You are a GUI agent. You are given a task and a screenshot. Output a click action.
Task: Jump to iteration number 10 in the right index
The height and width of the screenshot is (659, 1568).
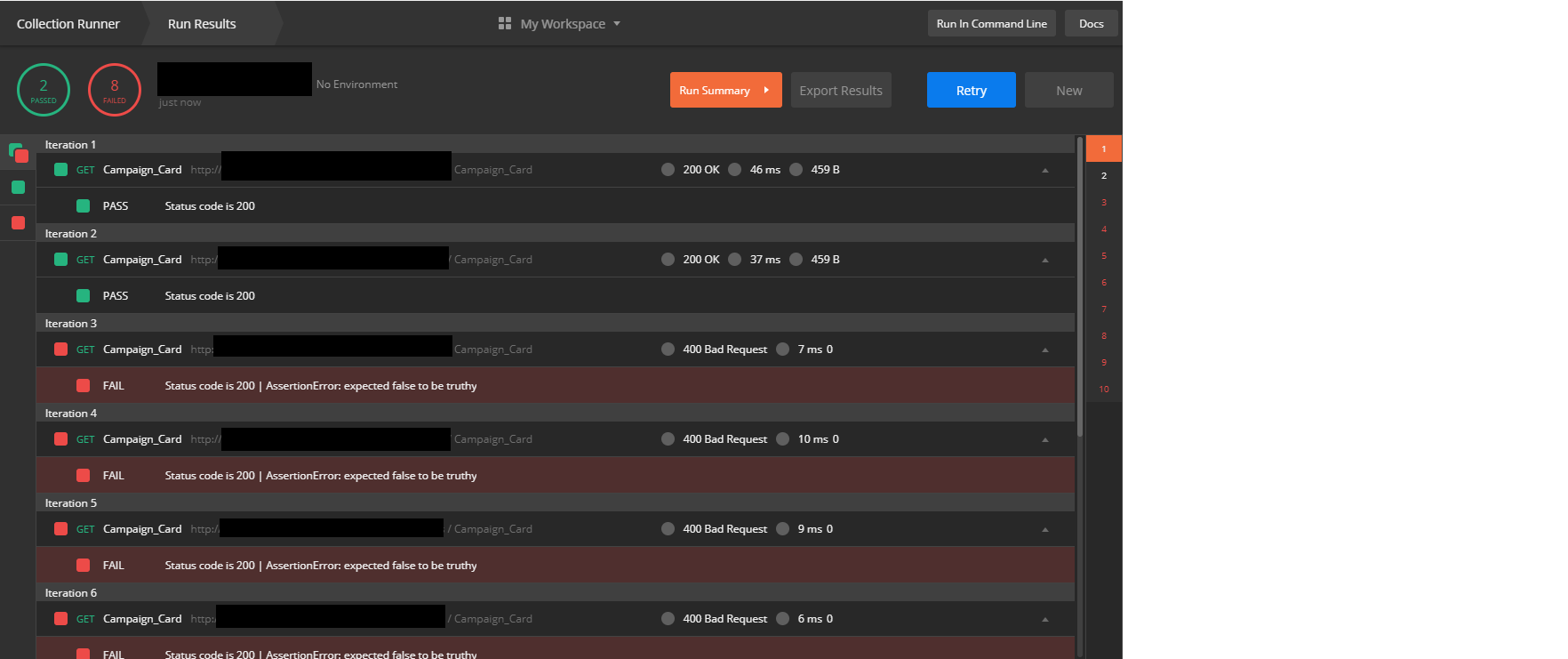click(1104, 389)
